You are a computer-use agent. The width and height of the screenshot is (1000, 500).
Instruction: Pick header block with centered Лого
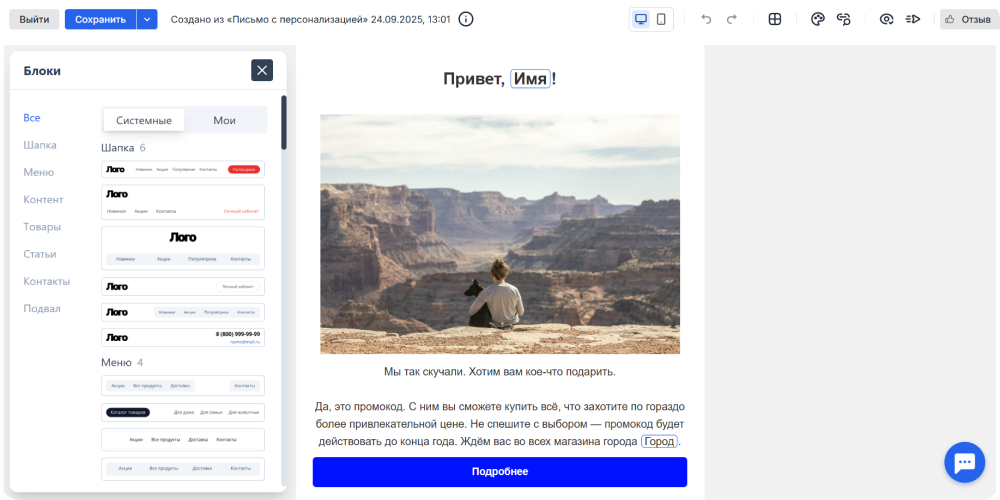click(183, 248)
